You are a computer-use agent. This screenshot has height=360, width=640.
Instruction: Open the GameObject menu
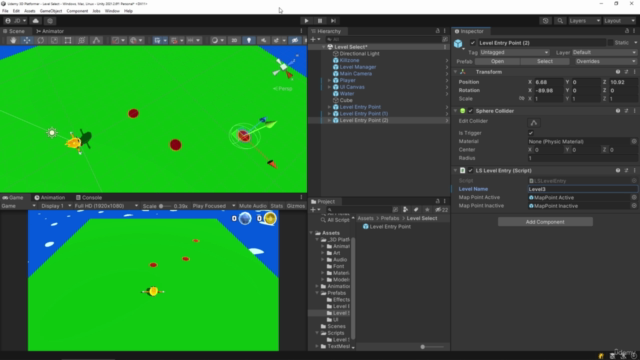[x=51, y=11]
